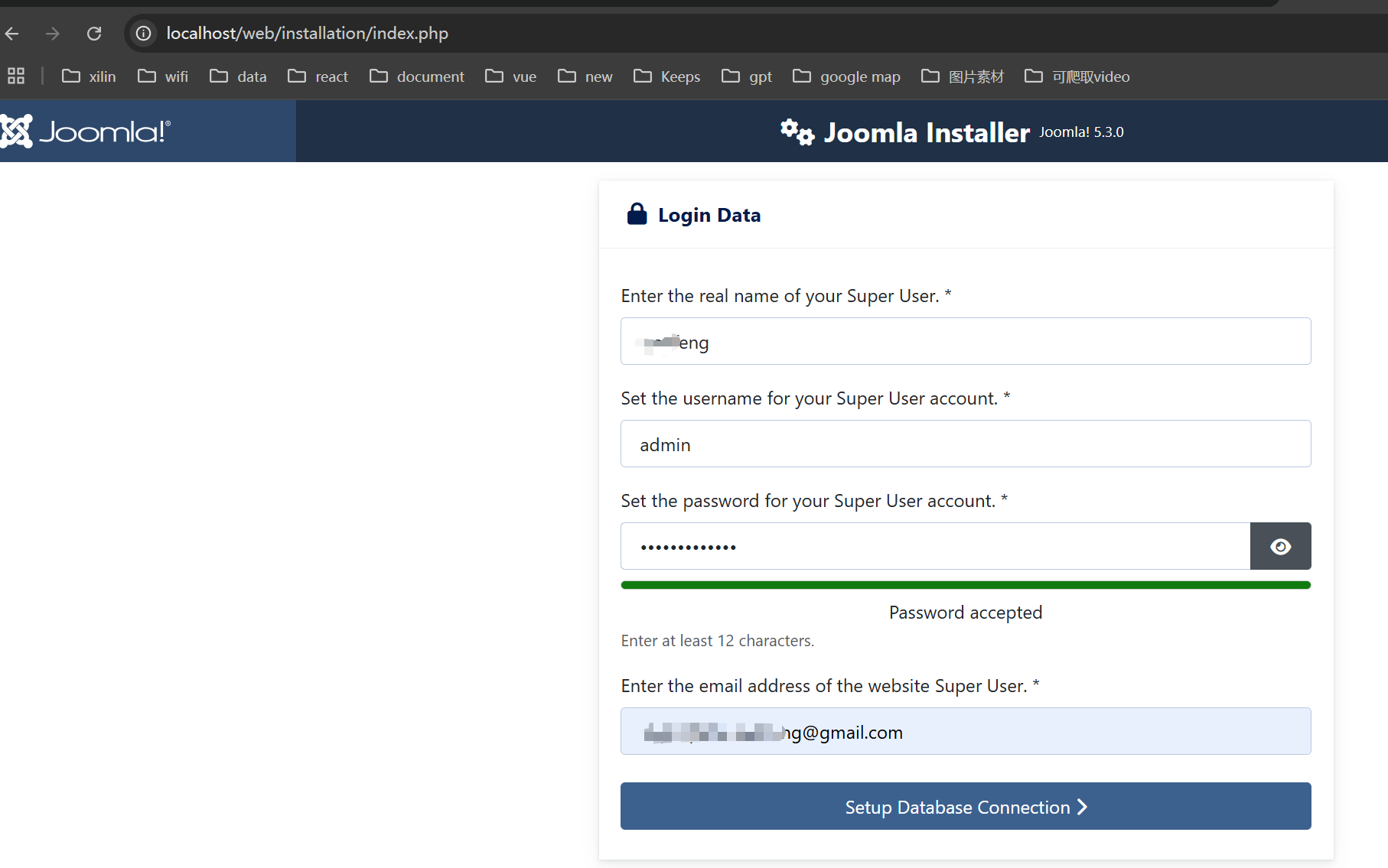Open the react bookmark folder
The image size is (1388, 868).
pos(318,76)
